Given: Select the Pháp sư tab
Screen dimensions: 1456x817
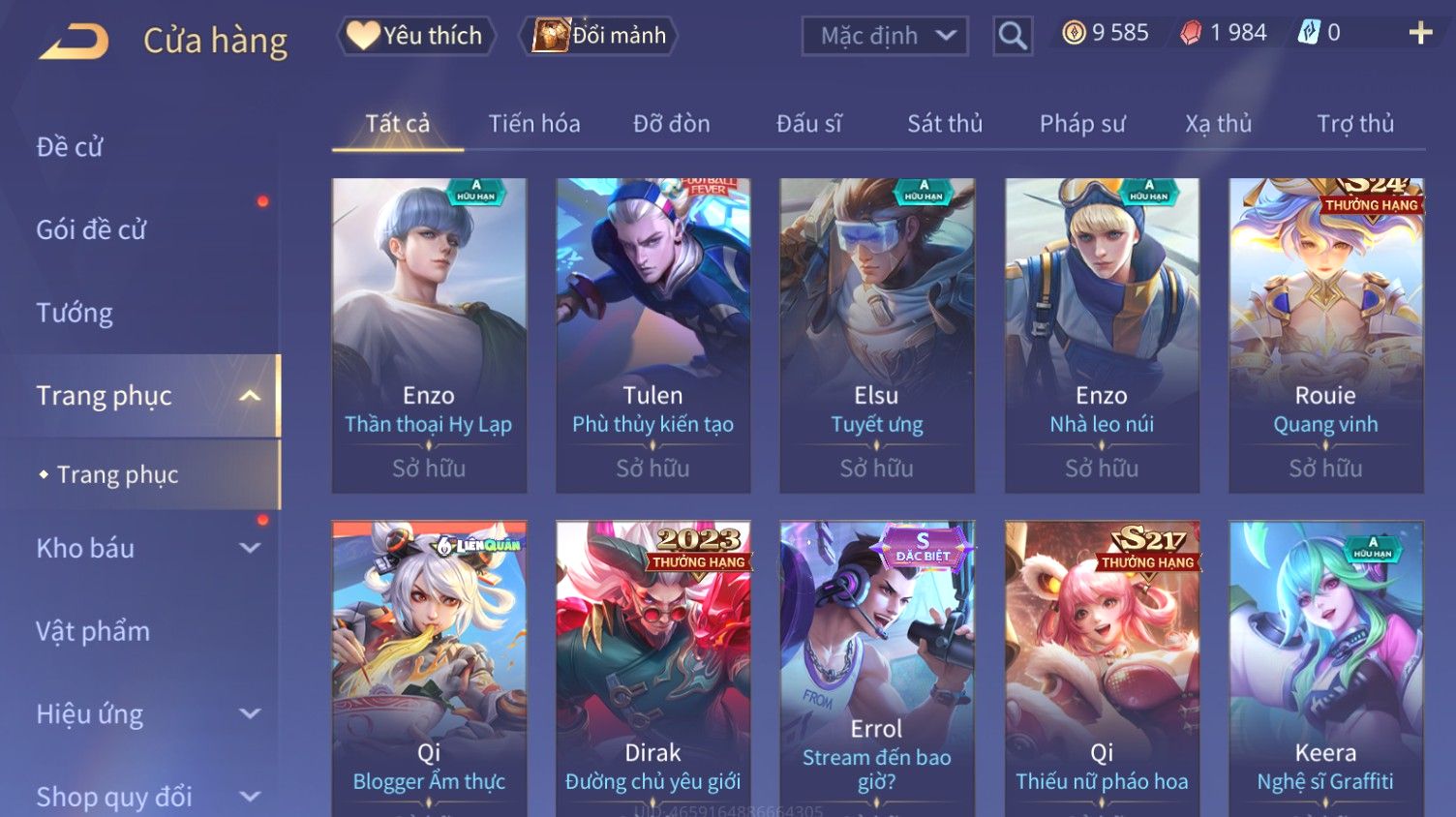Looking at the screenshot, I should click(x=1082, y=124).
